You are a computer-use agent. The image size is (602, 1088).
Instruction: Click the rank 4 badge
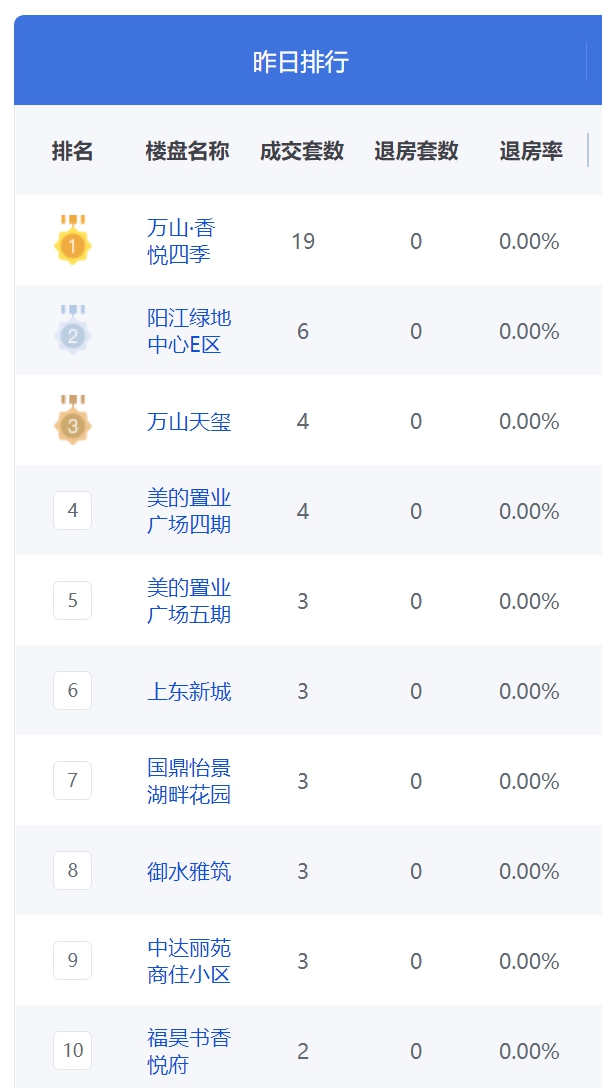(73, 511)
